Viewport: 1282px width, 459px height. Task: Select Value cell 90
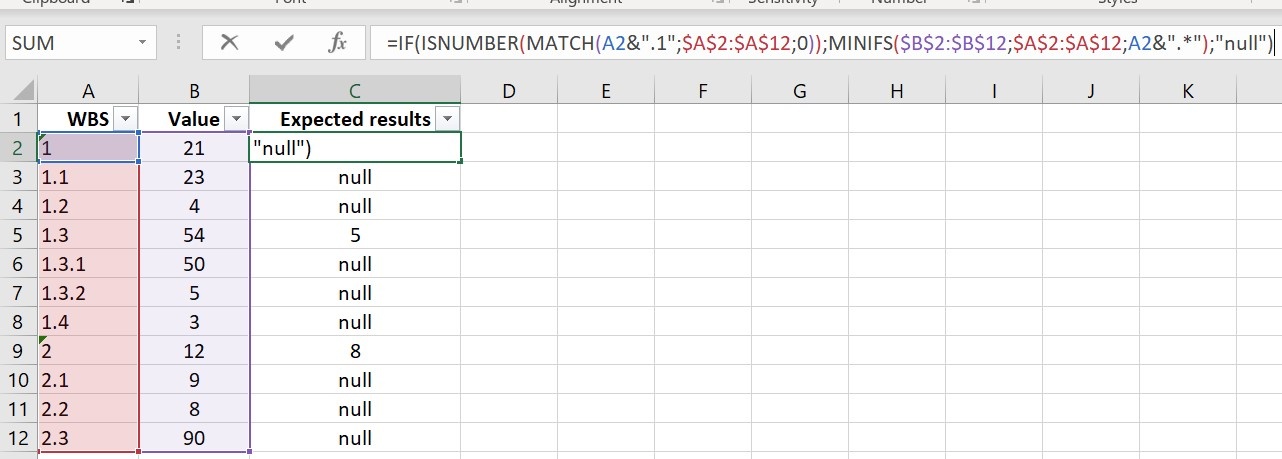194,438
